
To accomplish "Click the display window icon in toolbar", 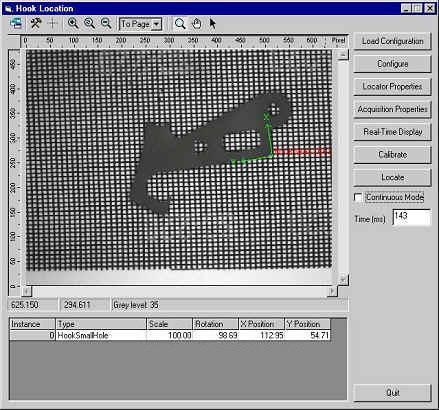I will coord(16,23).
